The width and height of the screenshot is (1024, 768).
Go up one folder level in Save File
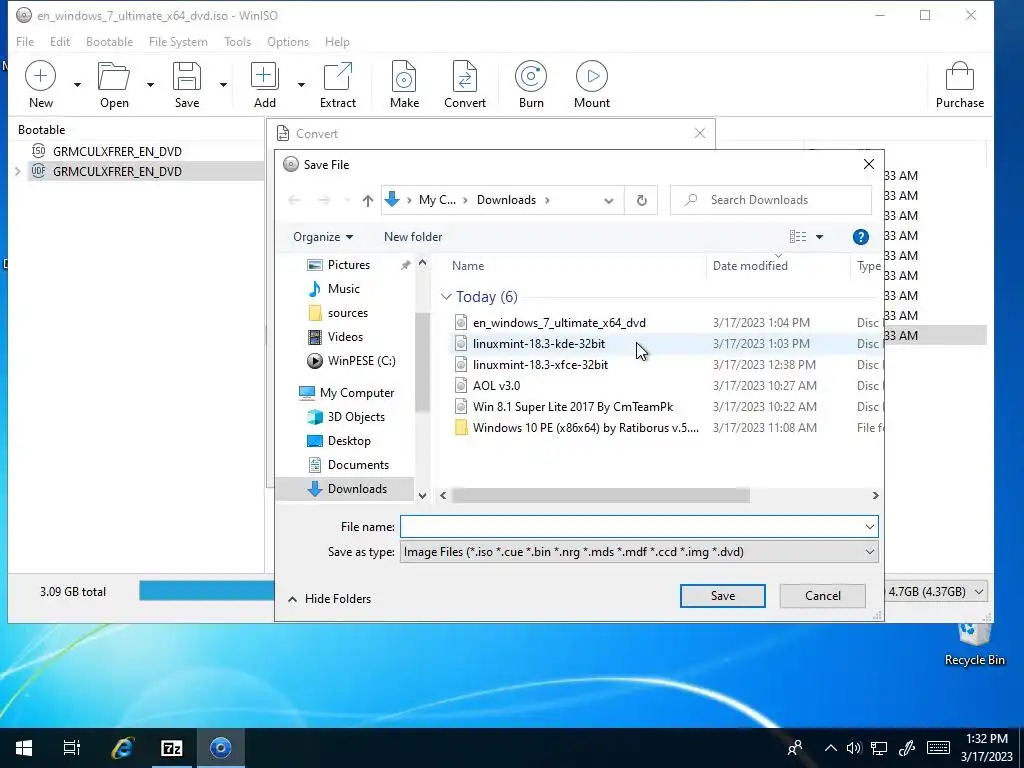[368, 200]
